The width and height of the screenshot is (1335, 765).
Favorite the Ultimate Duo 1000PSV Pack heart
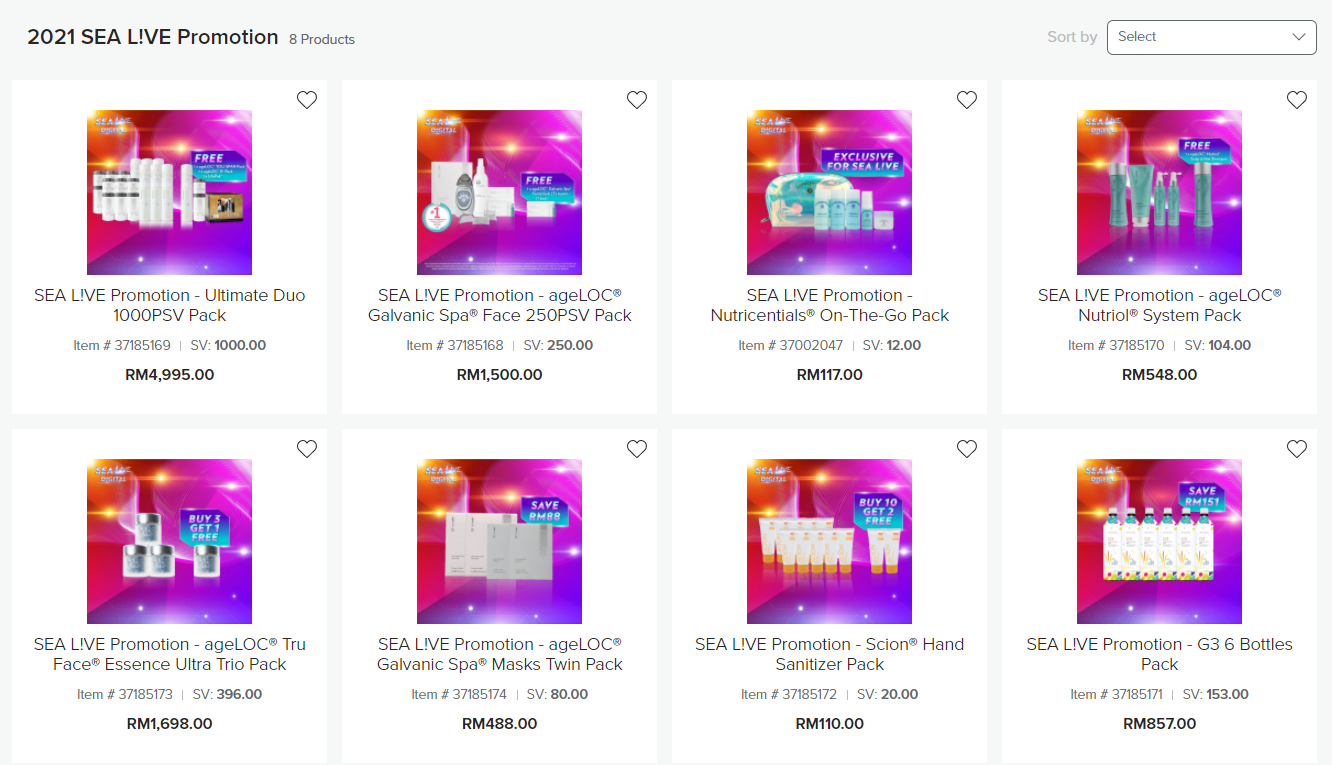click(x=307, y=100)
